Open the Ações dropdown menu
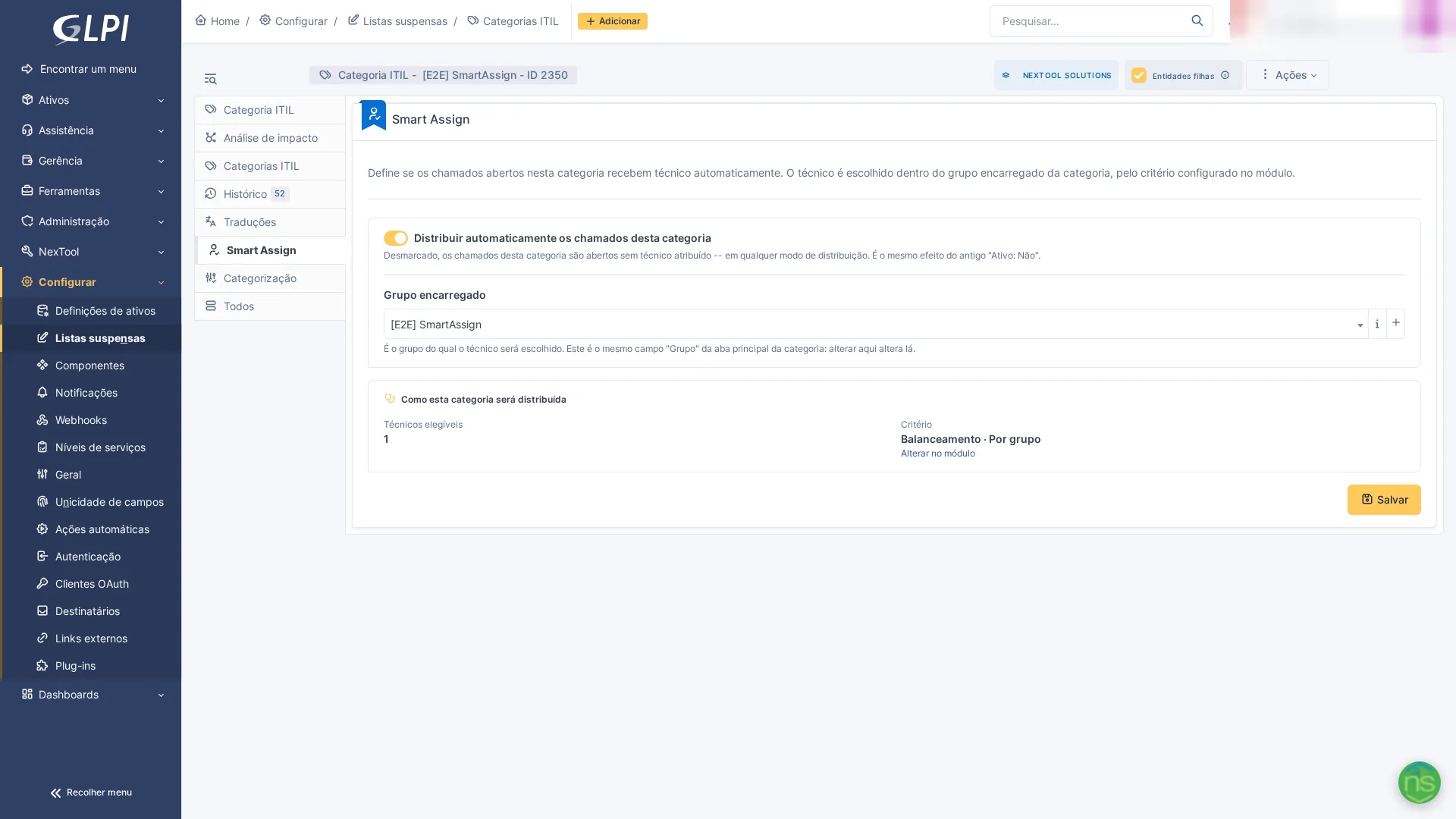This screenshot has height=819, width=1456. (1288, 75)
